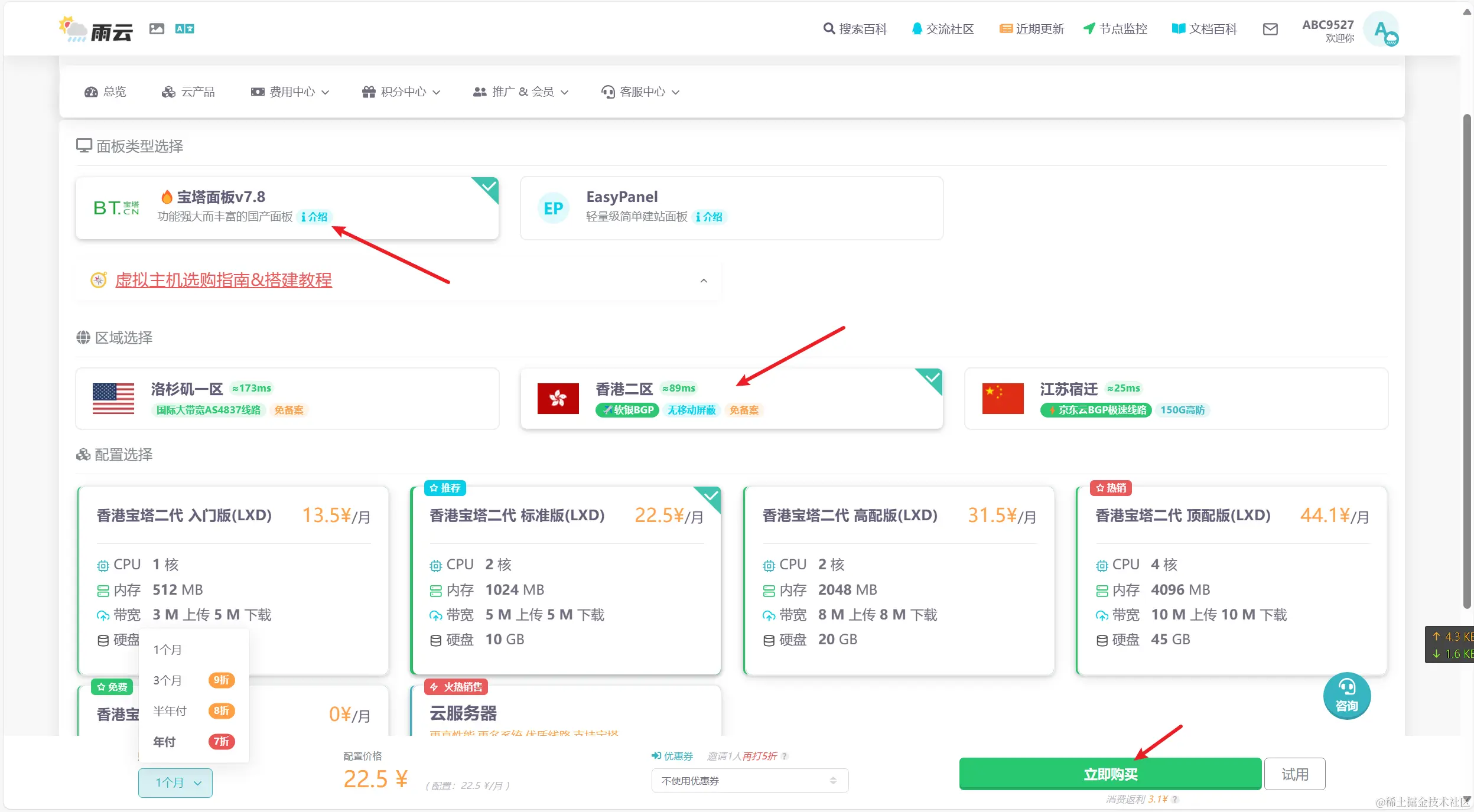Image resolution: width=1474 pixels, height=812 pixels.
Task: Click 推荐 badge on 标准版 card
Action: pyautogui.click(x=445, y=488)
